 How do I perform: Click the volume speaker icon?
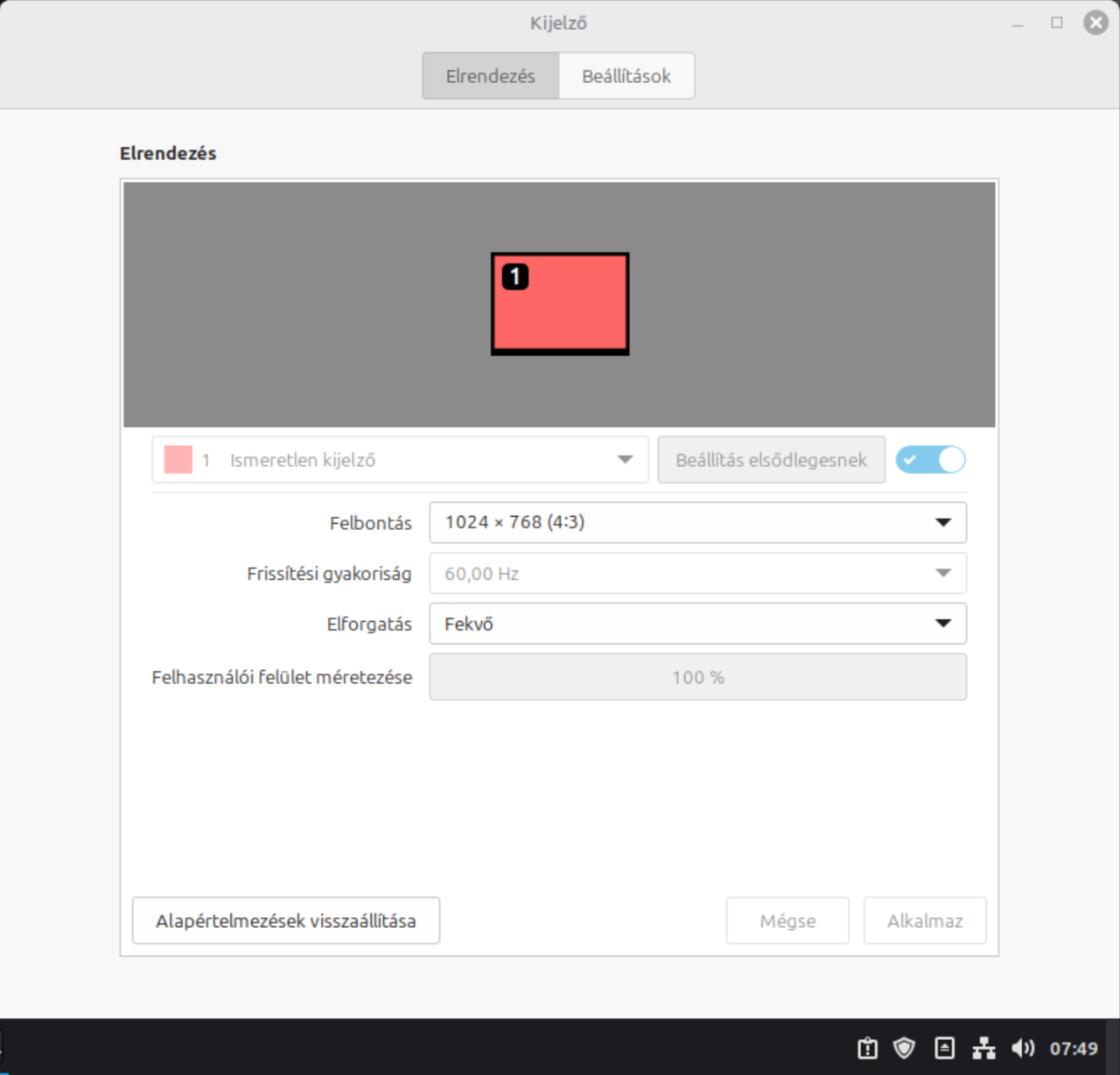coord(1022,1048)
